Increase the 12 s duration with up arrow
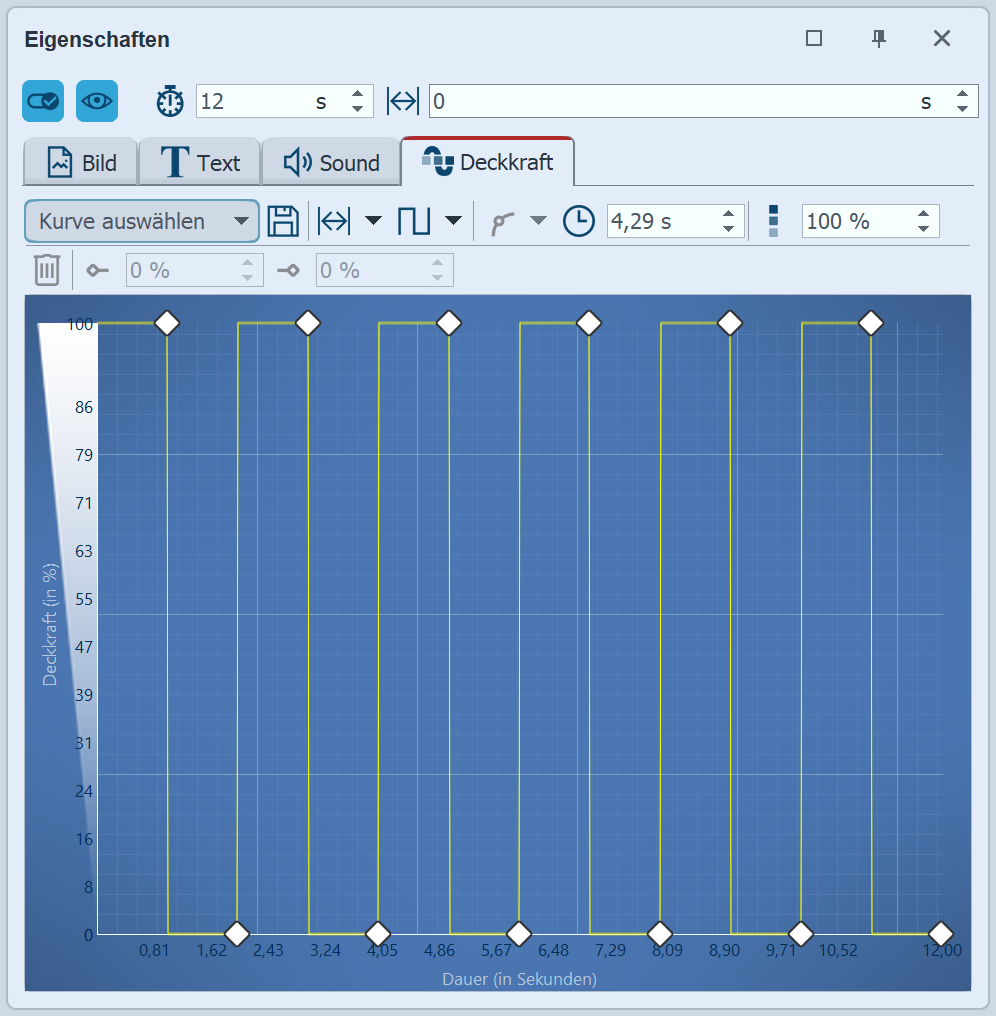This screenshot has height=1016, width=996. click(x=357, y=94)
